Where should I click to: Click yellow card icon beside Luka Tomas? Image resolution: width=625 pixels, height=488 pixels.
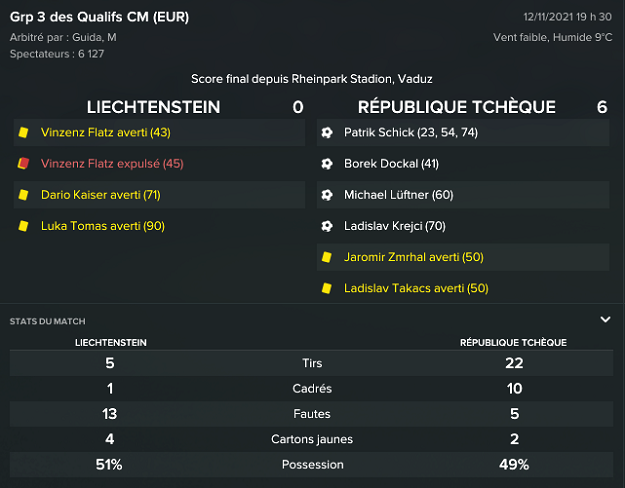[22, 226]
